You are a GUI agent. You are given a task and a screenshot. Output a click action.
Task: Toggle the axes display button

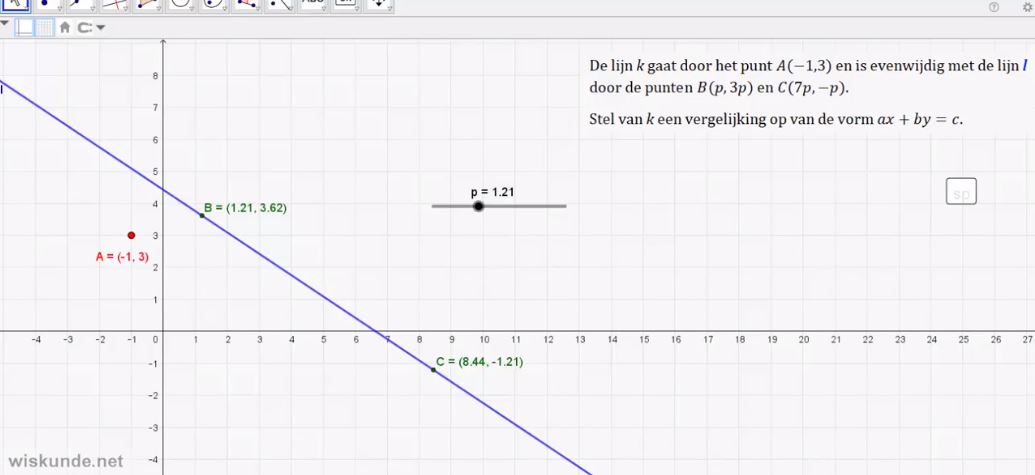pyautogui.click(x=25, y=28)
